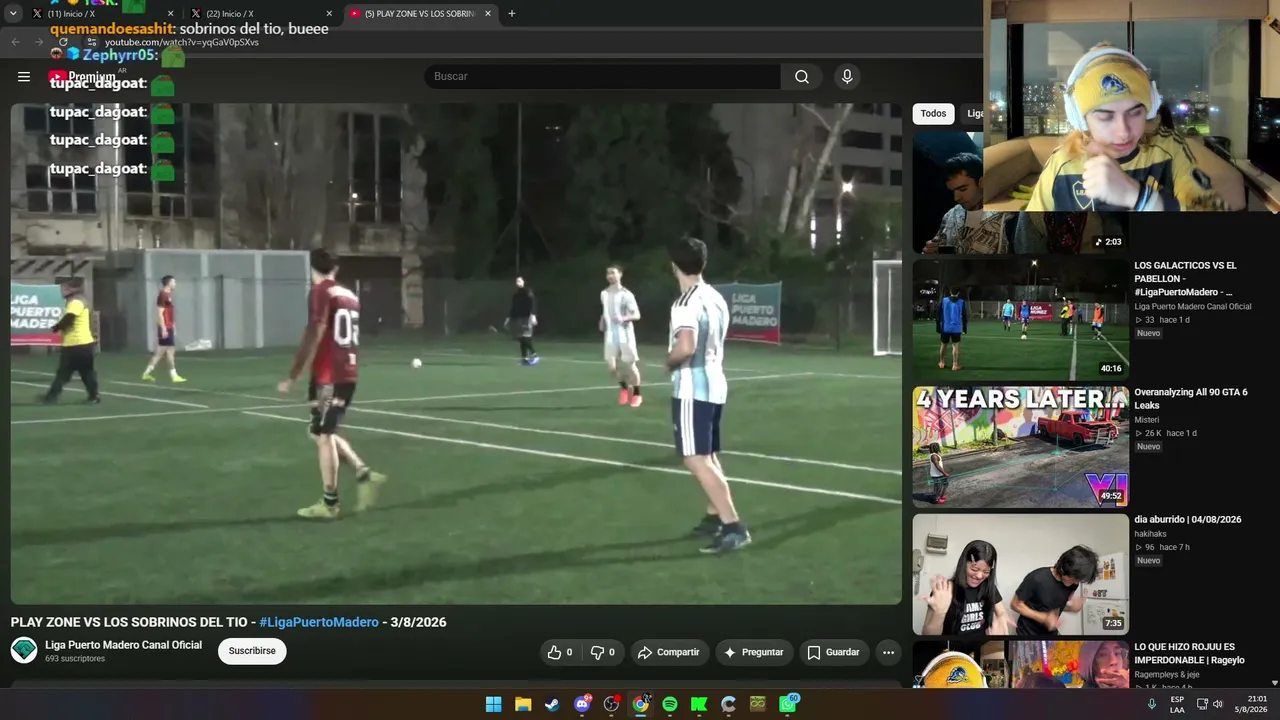Open the YouTube guide hamburger menu

pyautogui.click(x=24, y=77)
